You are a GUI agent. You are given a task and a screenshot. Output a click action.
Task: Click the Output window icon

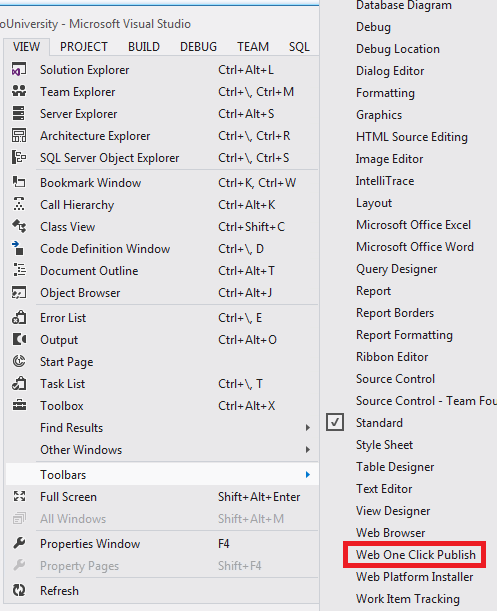pos(19,339)
